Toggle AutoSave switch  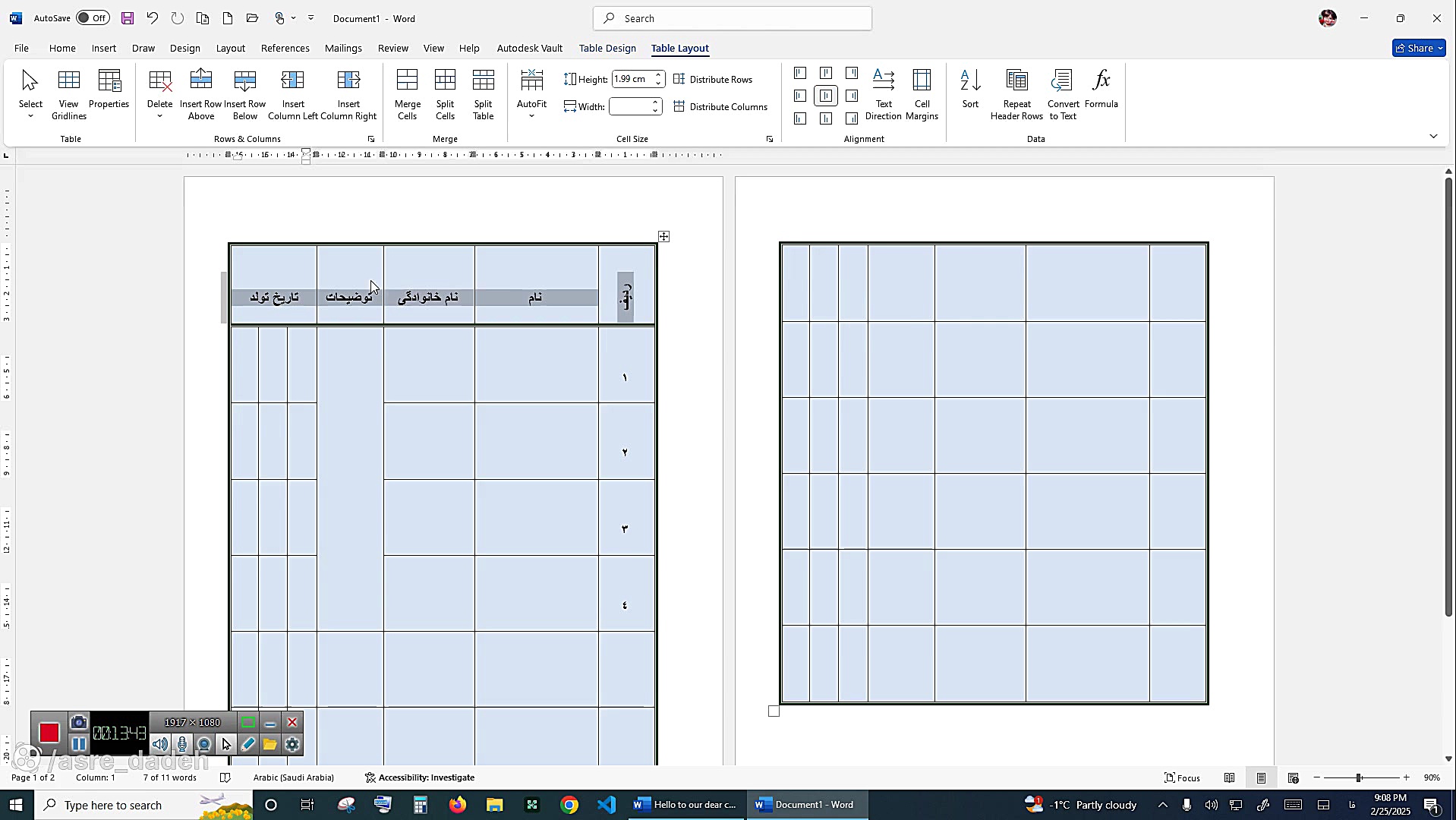pos(93,18)
